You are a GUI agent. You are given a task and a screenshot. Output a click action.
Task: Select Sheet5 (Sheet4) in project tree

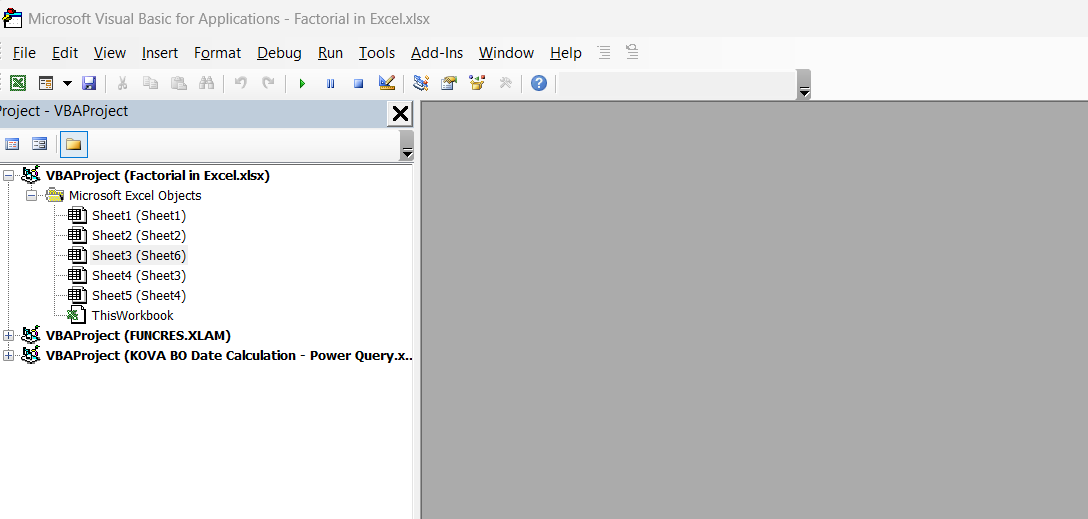[x=139, y=296]
